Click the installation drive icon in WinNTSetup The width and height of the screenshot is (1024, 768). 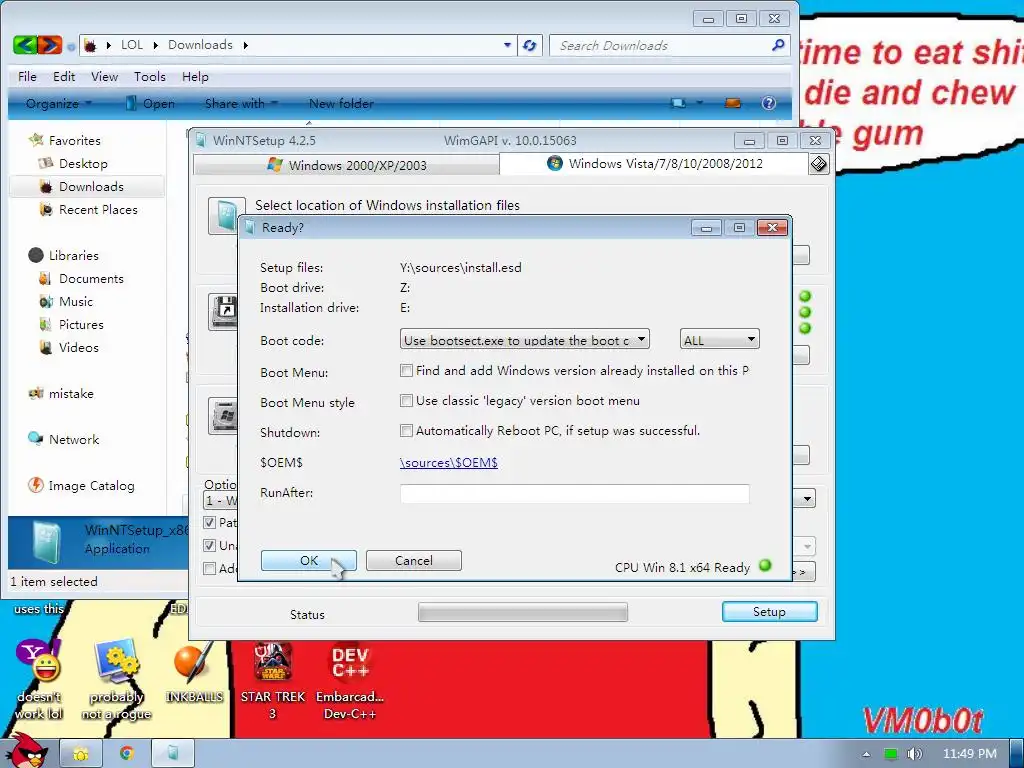(x=223, y=415)
